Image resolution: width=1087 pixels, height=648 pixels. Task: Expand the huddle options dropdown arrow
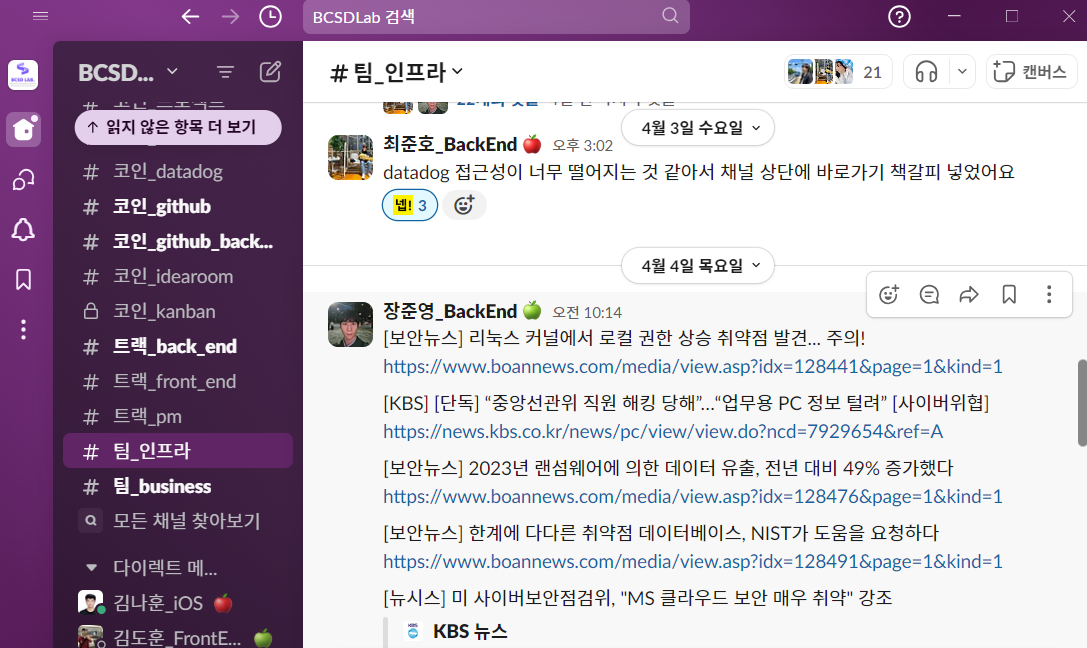962,72
